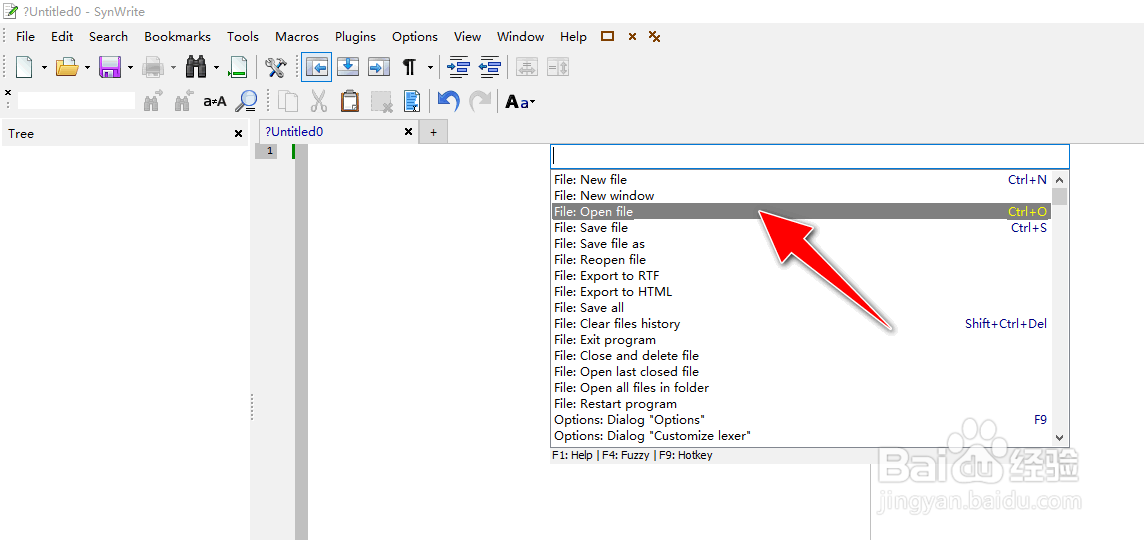Click the Print toolbar icon
Viewport: 1144px width, 540px height.
[x=153, y=67]
